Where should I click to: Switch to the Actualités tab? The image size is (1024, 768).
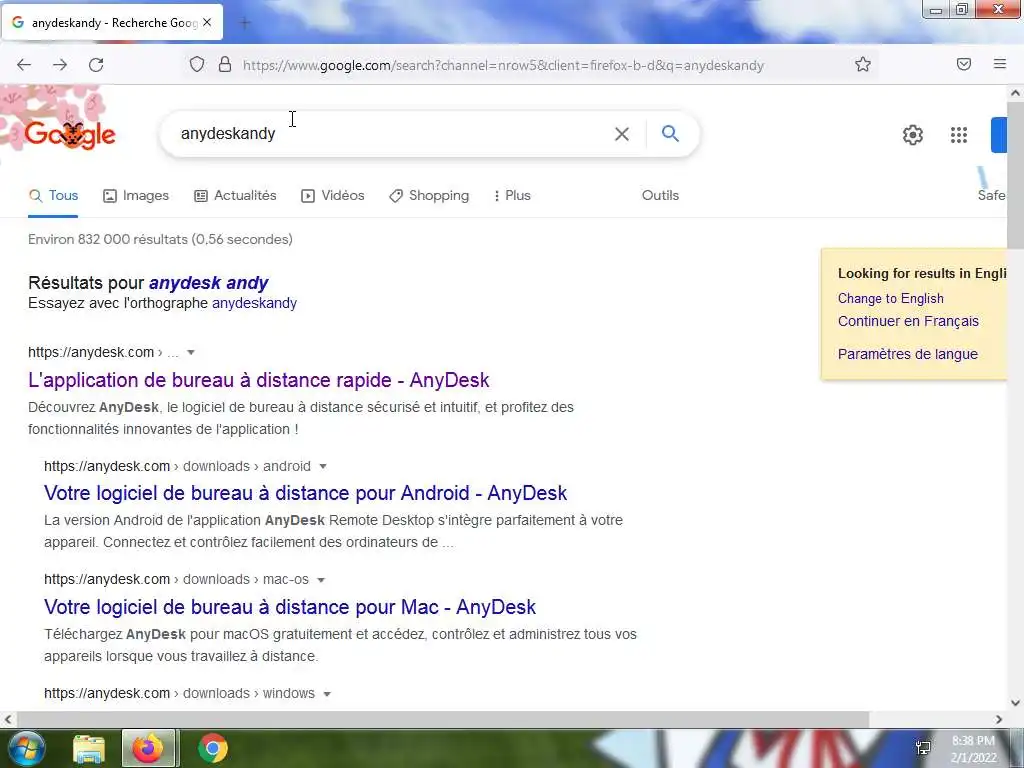click(x=235, y=195)
